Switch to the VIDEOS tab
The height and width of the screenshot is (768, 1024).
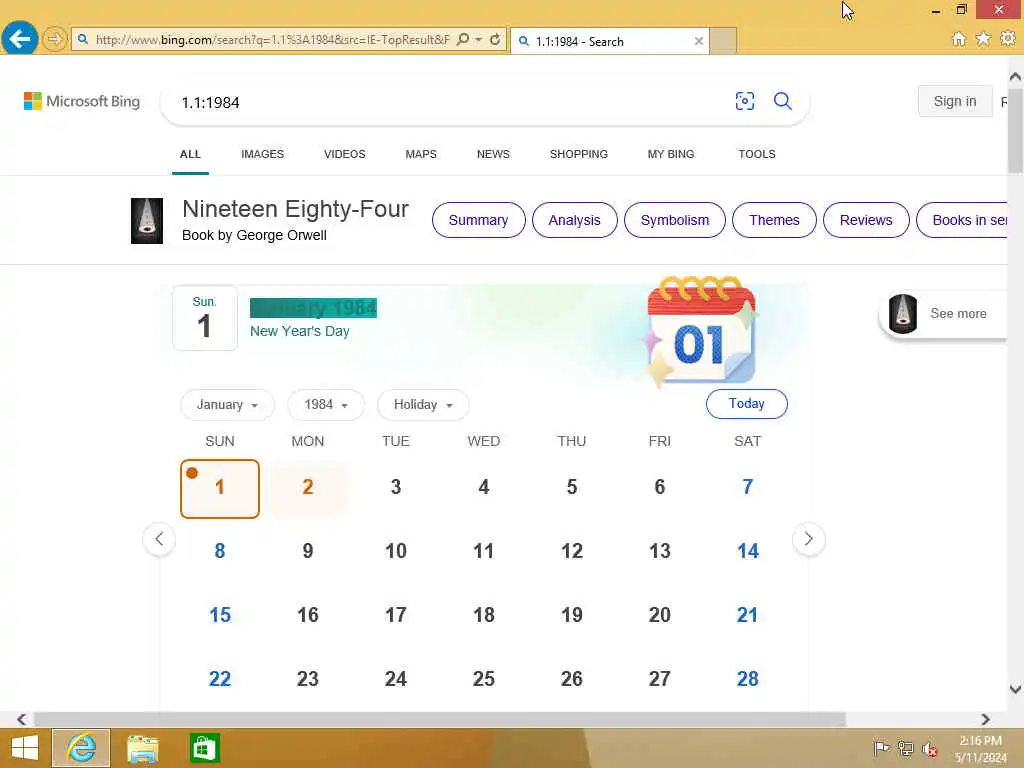coord(345,154)
